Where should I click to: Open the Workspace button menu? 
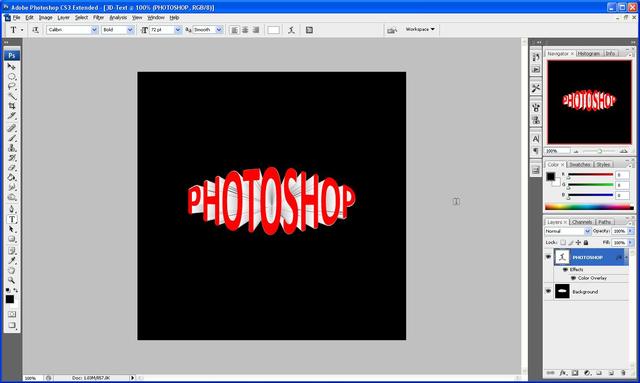coord(420,29)
